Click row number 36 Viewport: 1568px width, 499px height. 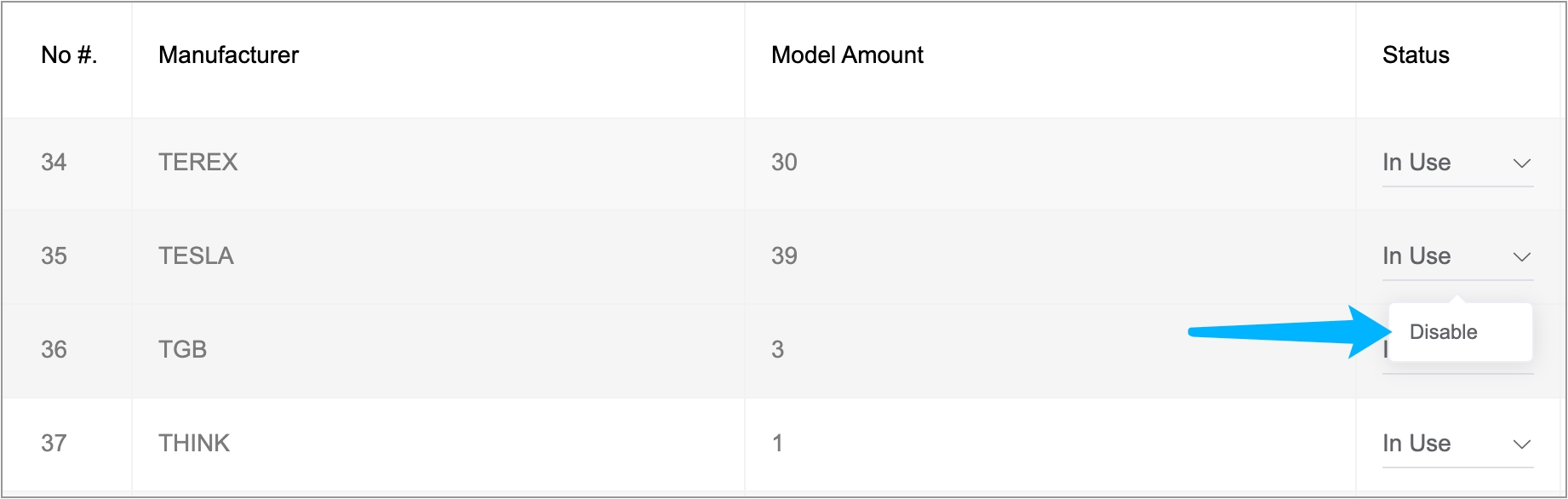[x=54, y=350]
